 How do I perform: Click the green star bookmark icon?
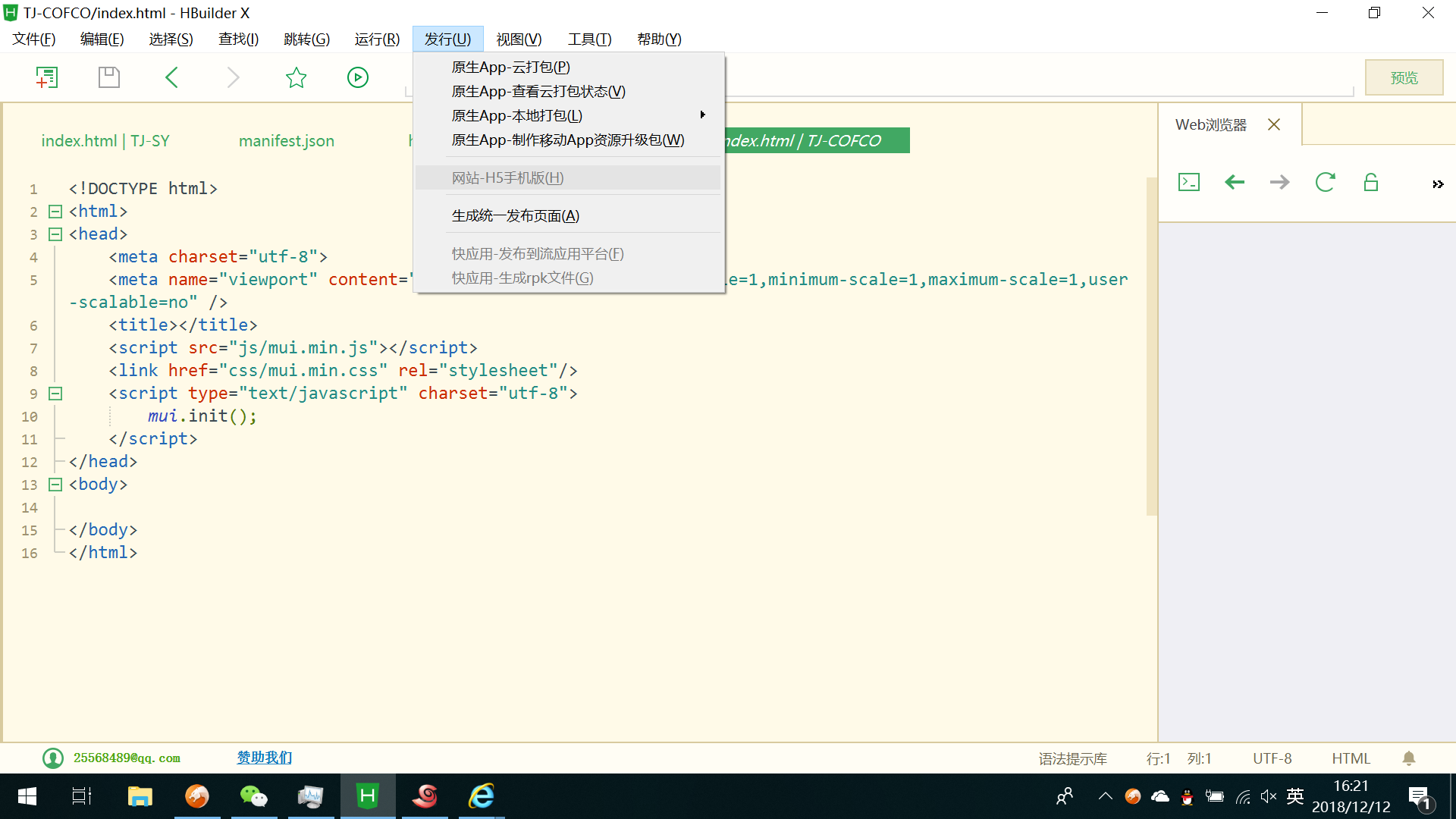(296, 77)
